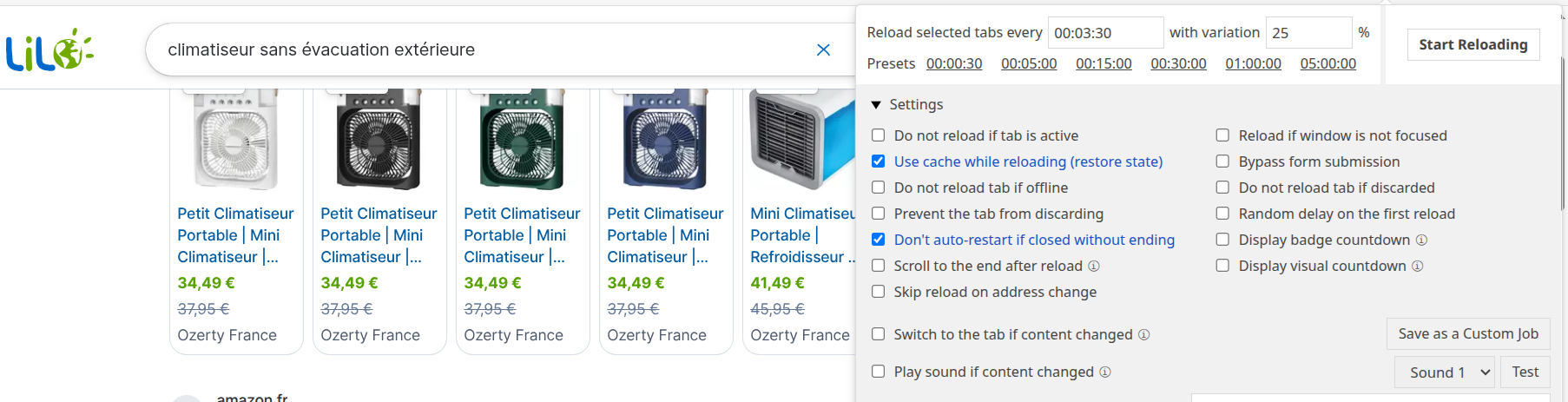This screenshot has width=1568, height=402.
Task: Open info icon next to Display visual countdown
Action: (1417, 266)
